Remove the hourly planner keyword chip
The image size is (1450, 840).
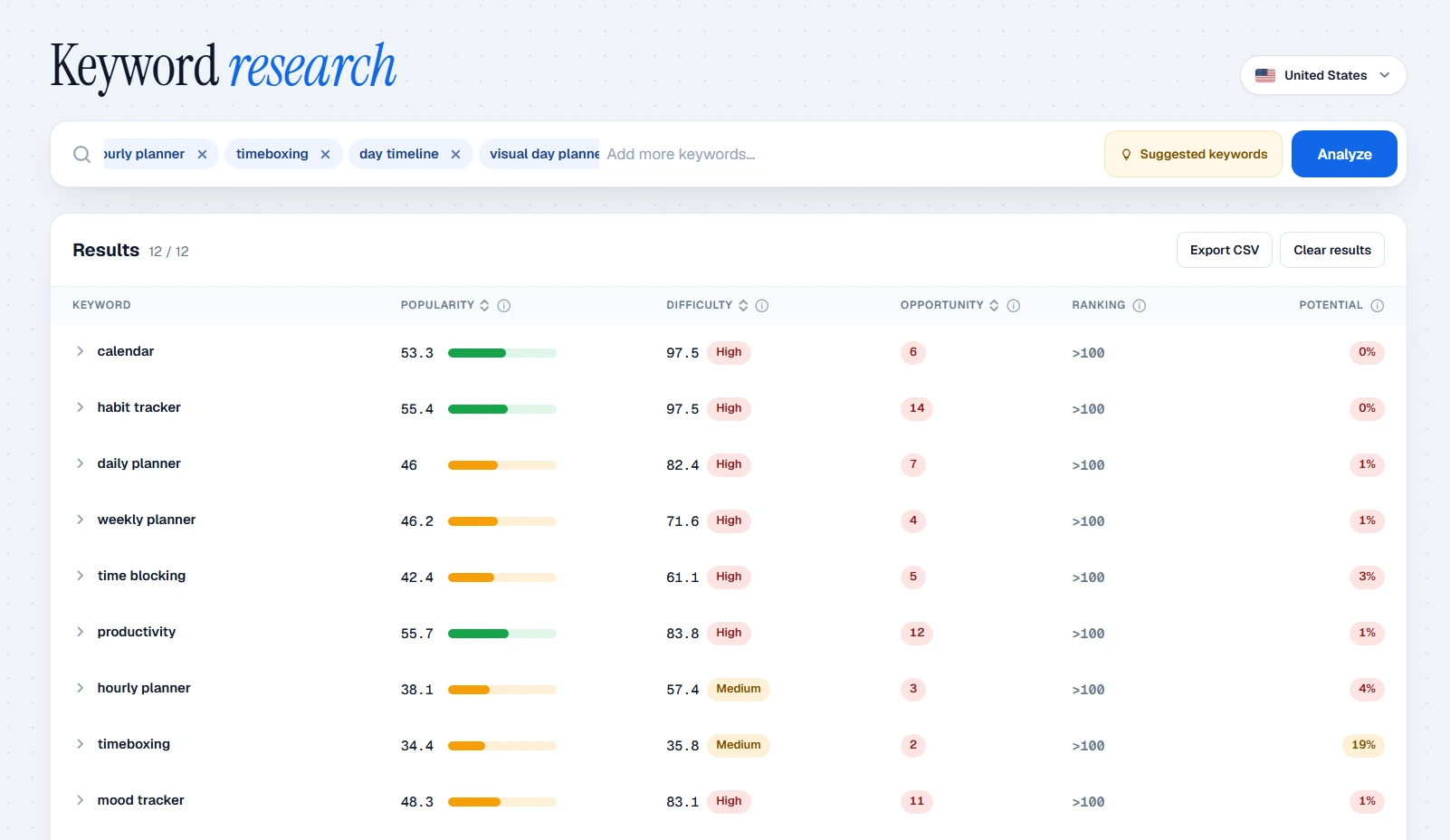click(202, 155)
